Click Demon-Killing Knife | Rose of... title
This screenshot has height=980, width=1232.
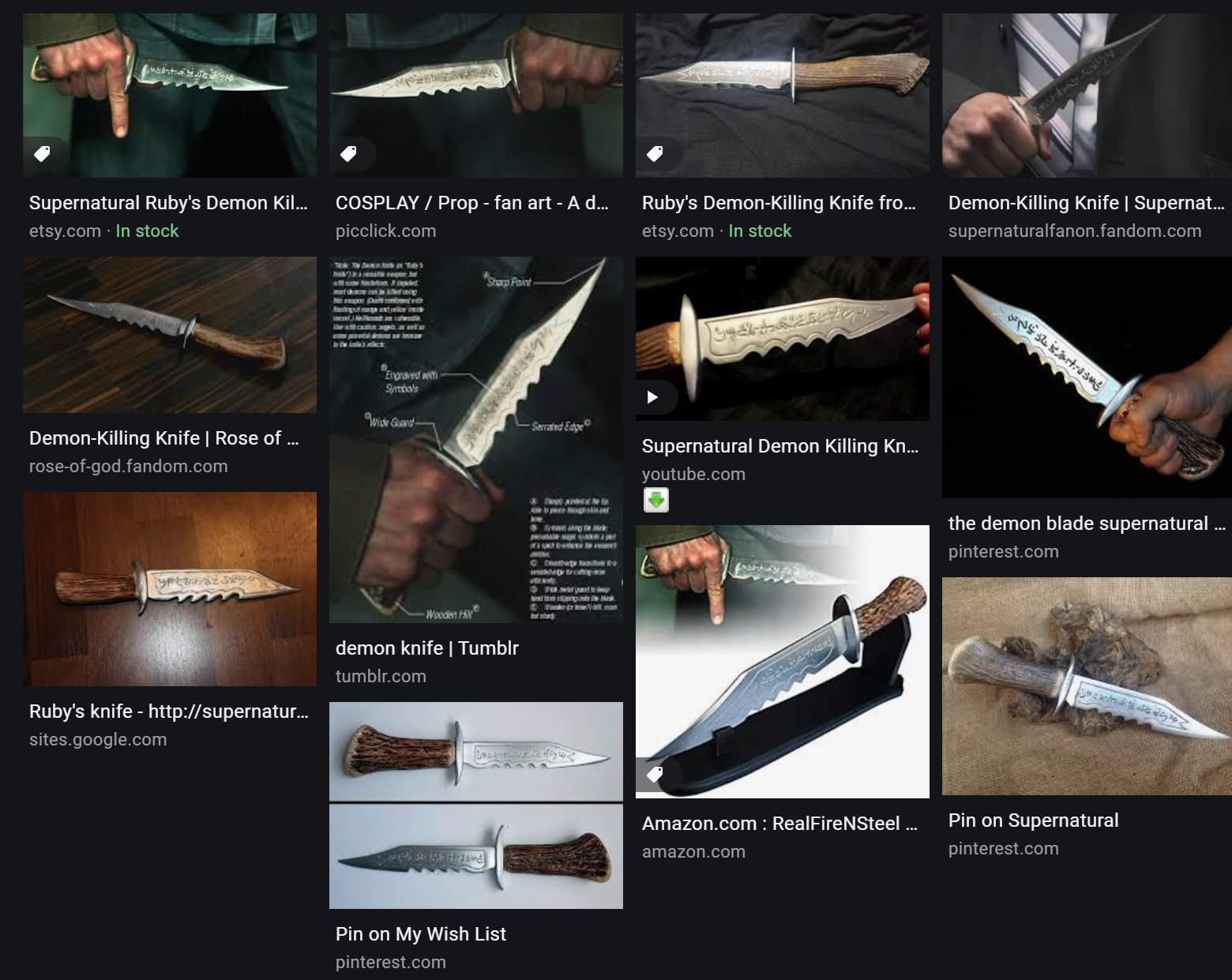(x=164, y=438)
